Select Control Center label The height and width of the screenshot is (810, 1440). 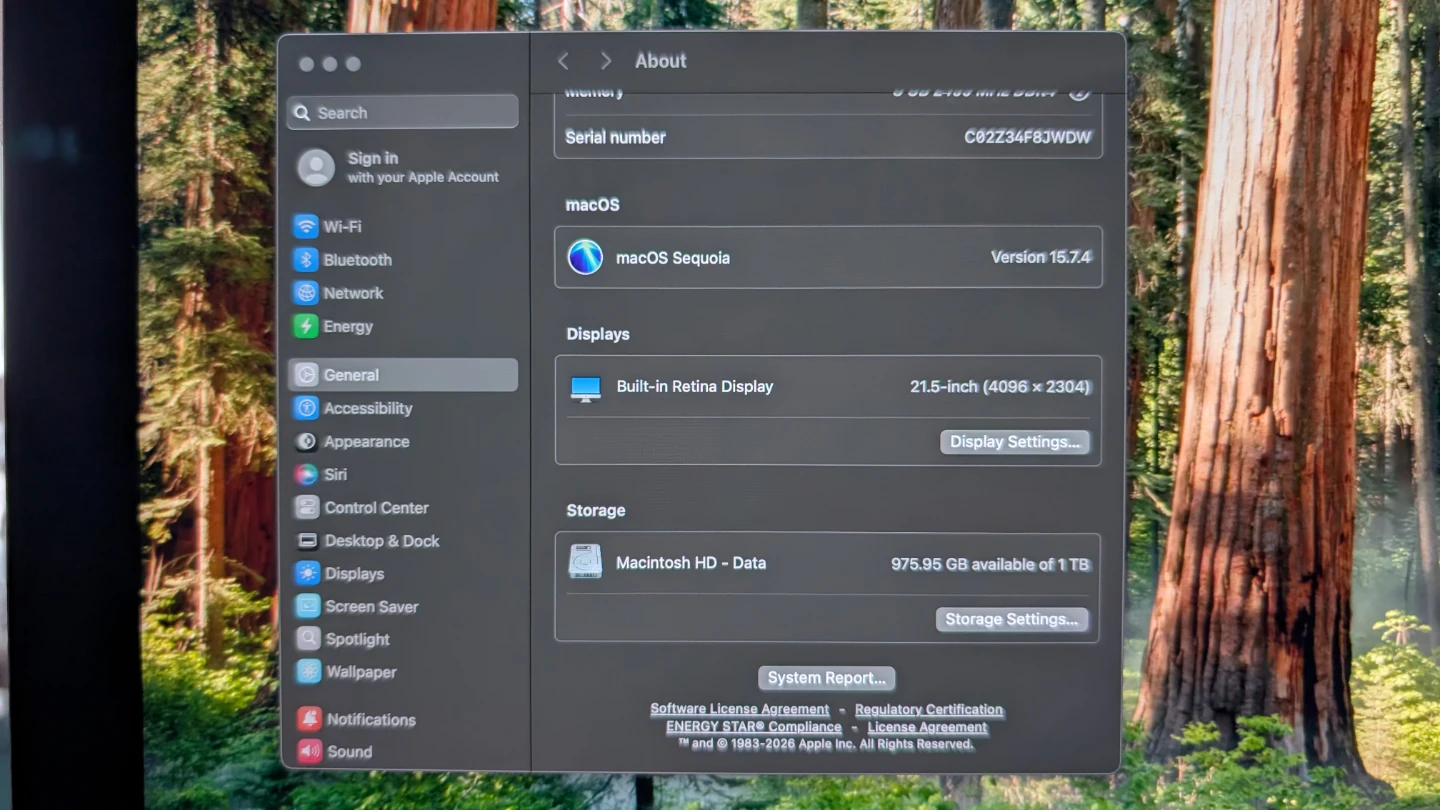pyautogui.click(x=376, y=508)
